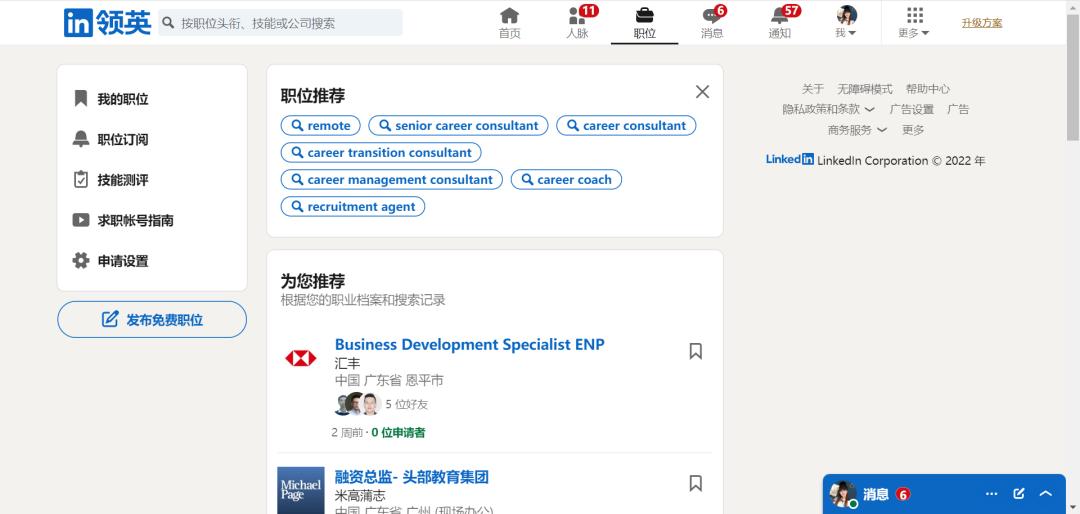1080x514 pixels.
Task: Open 消息 messages icon in top bar
Action: 712,23
